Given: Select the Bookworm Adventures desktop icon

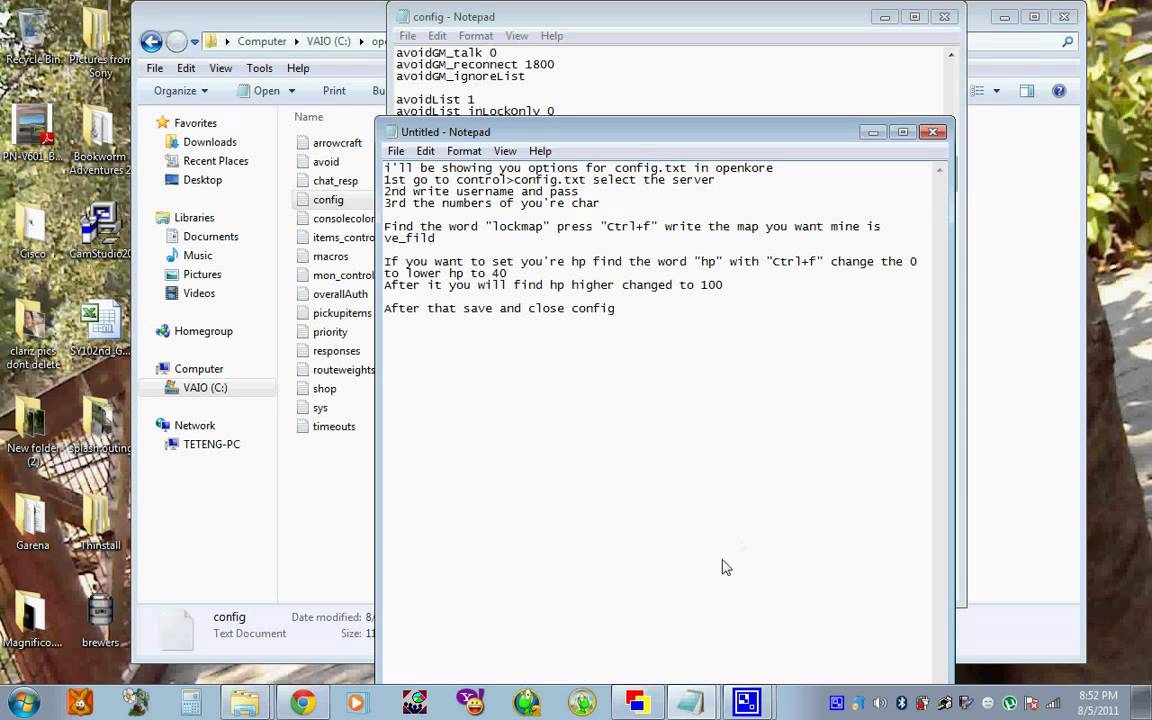Looking at the screenshot, I should point(100,140).
